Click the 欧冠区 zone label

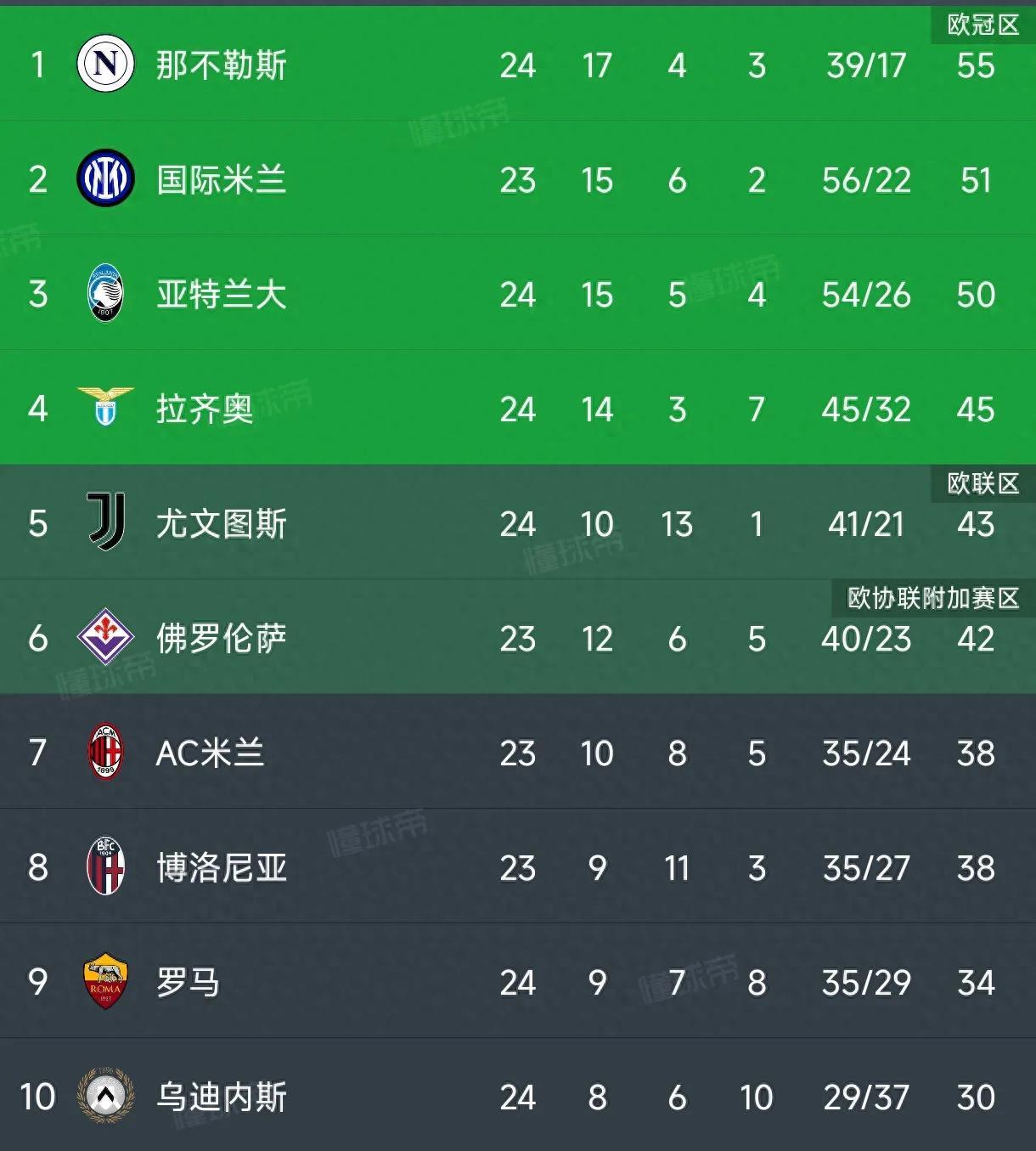[983, 25]
